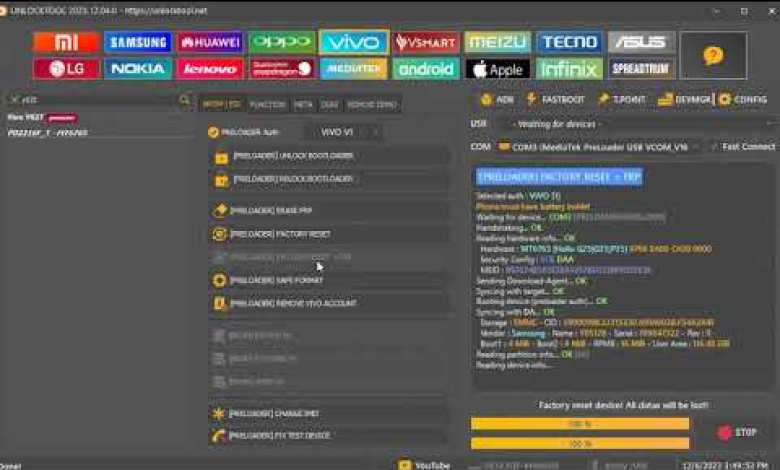Open the Apple brand section
The height and width of the screenshot is (470, 780).
[497, 69]
